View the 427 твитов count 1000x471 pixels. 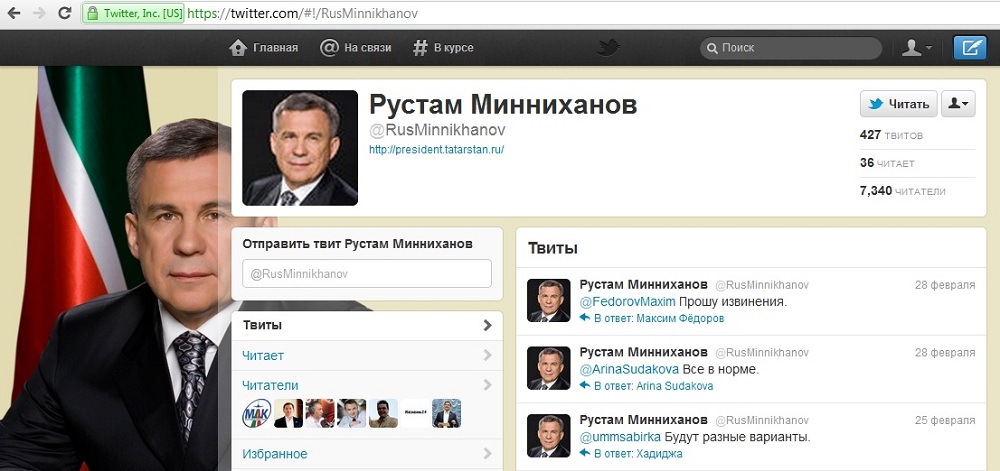pos(891,135)
